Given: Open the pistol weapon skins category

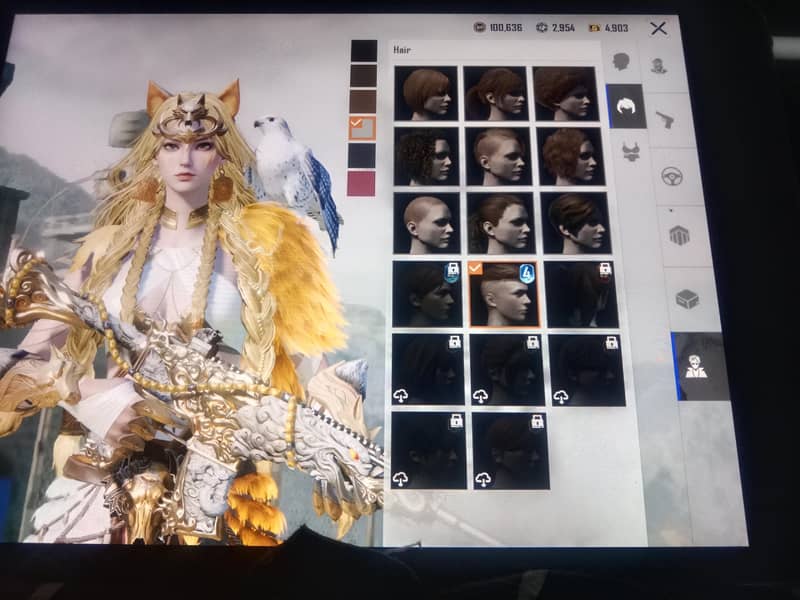Looking at the screenshot, I should [664, 120].
